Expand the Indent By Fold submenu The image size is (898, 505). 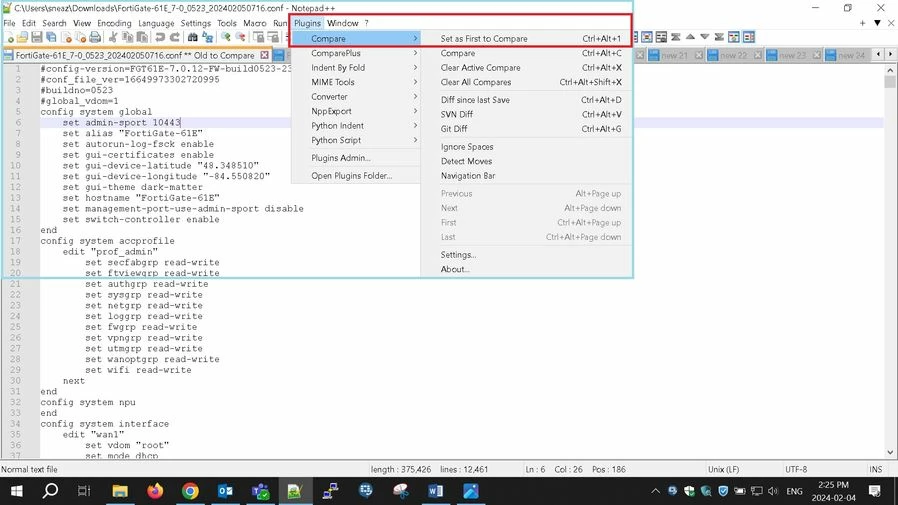(356, 68)
